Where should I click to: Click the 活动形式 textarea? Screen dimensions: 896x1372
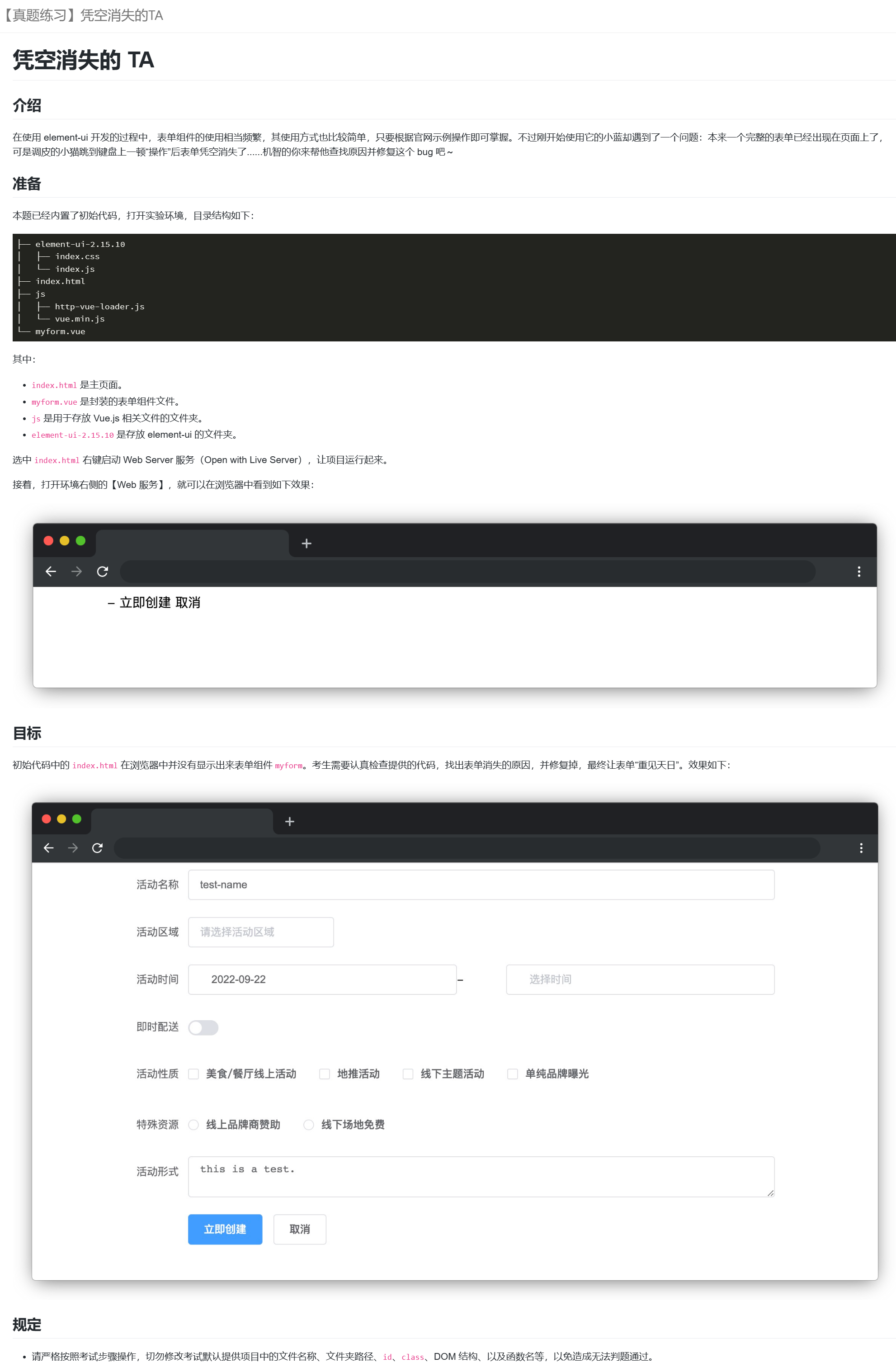tap(481, 1176)
